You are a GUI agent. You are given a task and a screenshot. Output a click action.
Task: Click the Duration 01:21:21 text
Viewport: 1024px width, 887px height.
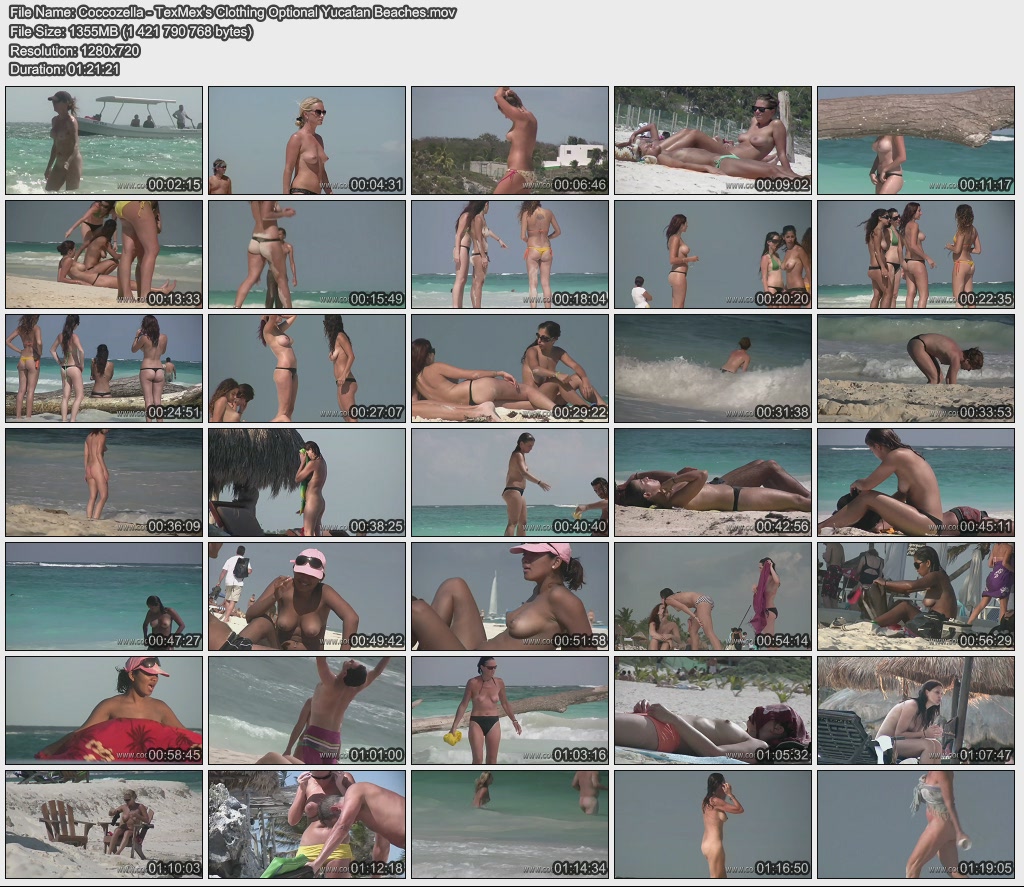pos(64,69)
